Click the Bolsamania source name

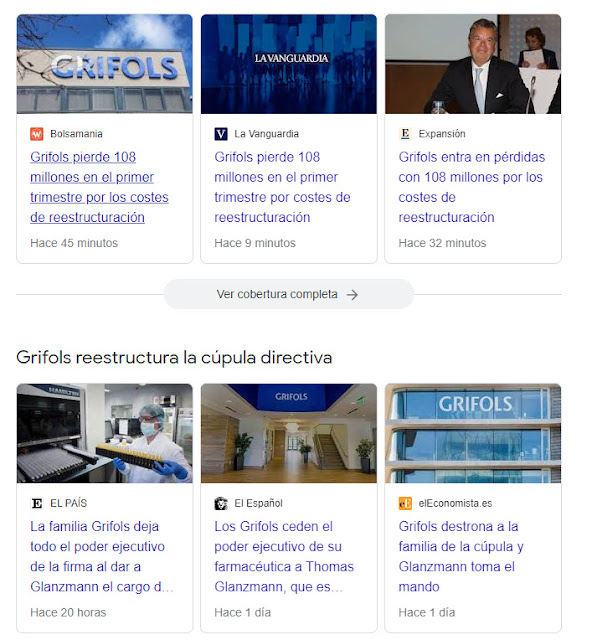[76, 134]
